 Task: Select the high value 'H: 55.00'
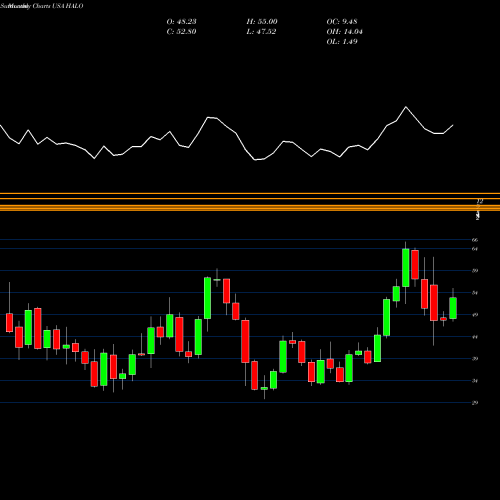coord(262,22)
